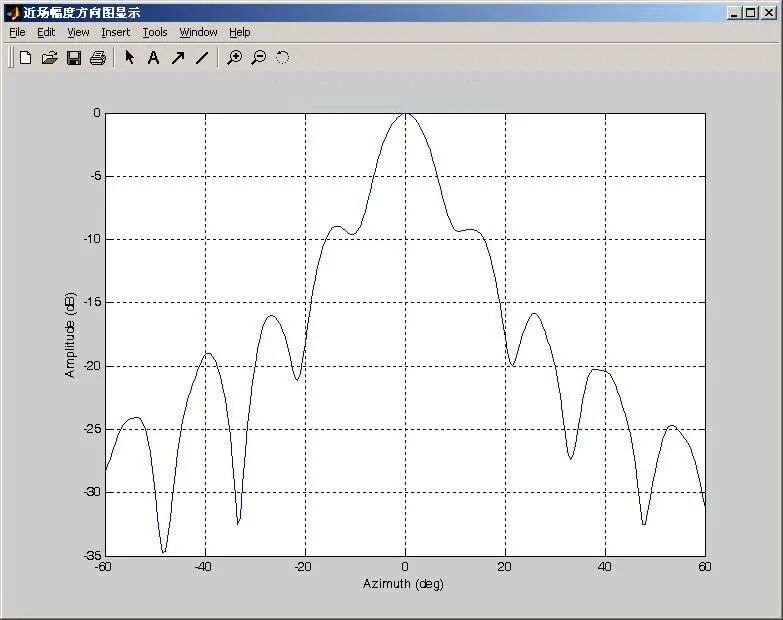Click the main lobe peak at 0 degrees
Viewport: 783px width, 620px height.
tap(405, 114)
